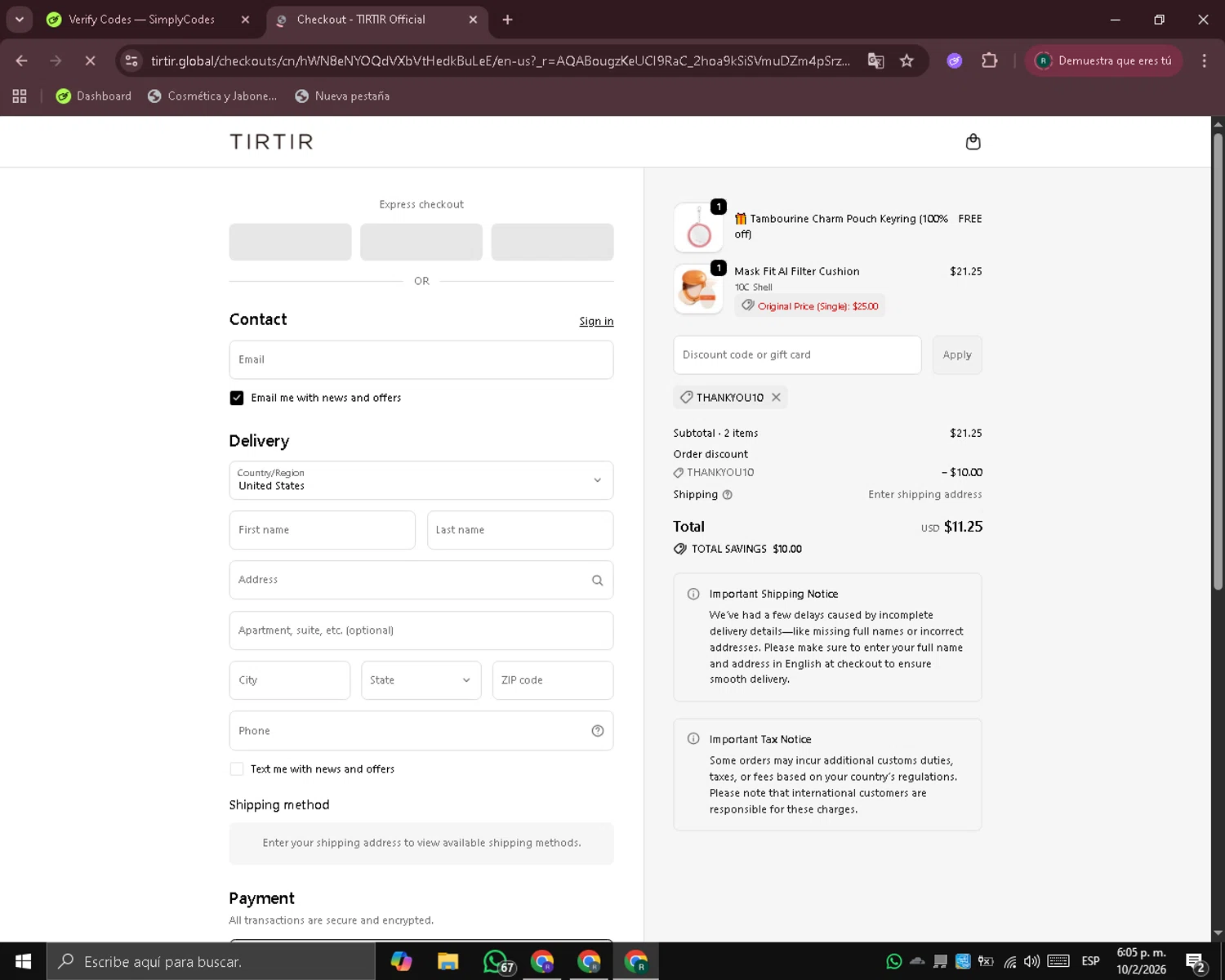Open the shipping info help icon
The image size is (1225, 980).
click(727, 495)
